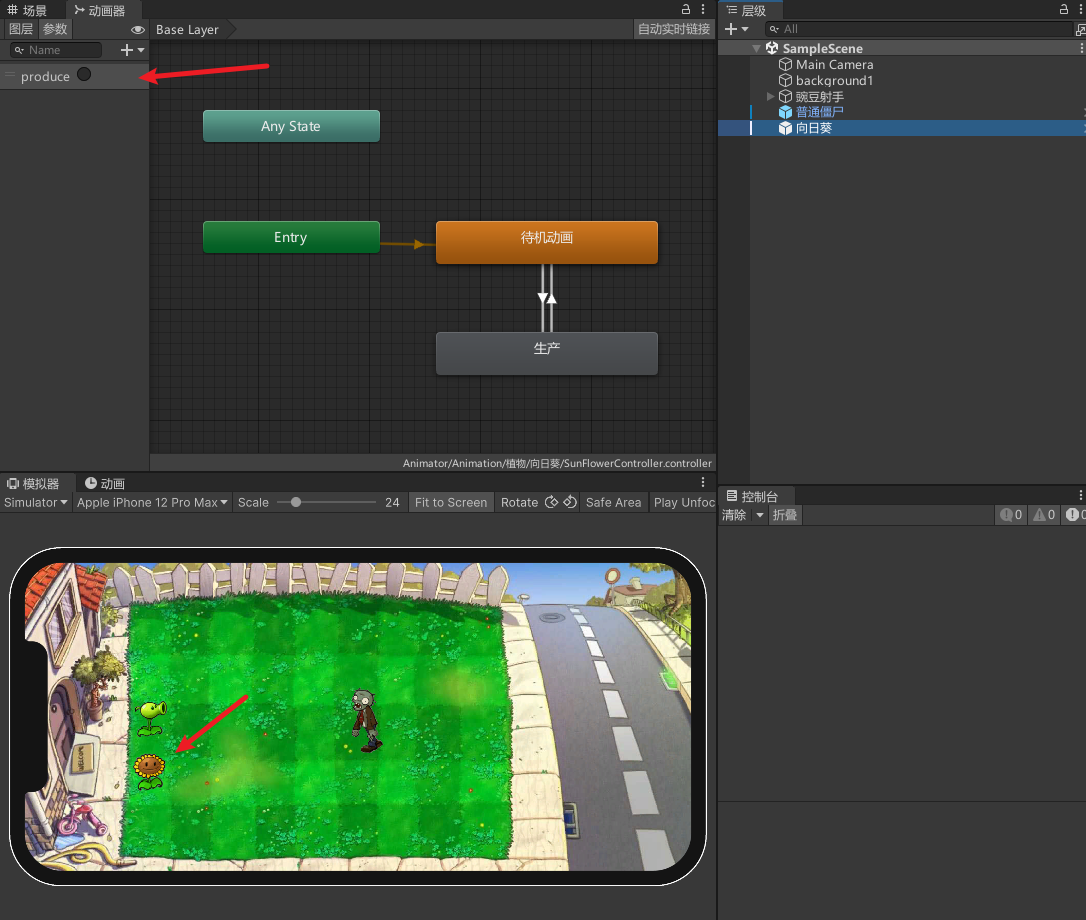1086x920 pixels.
Task: Switch to the 场景 tab
Action: pos(28,10)
